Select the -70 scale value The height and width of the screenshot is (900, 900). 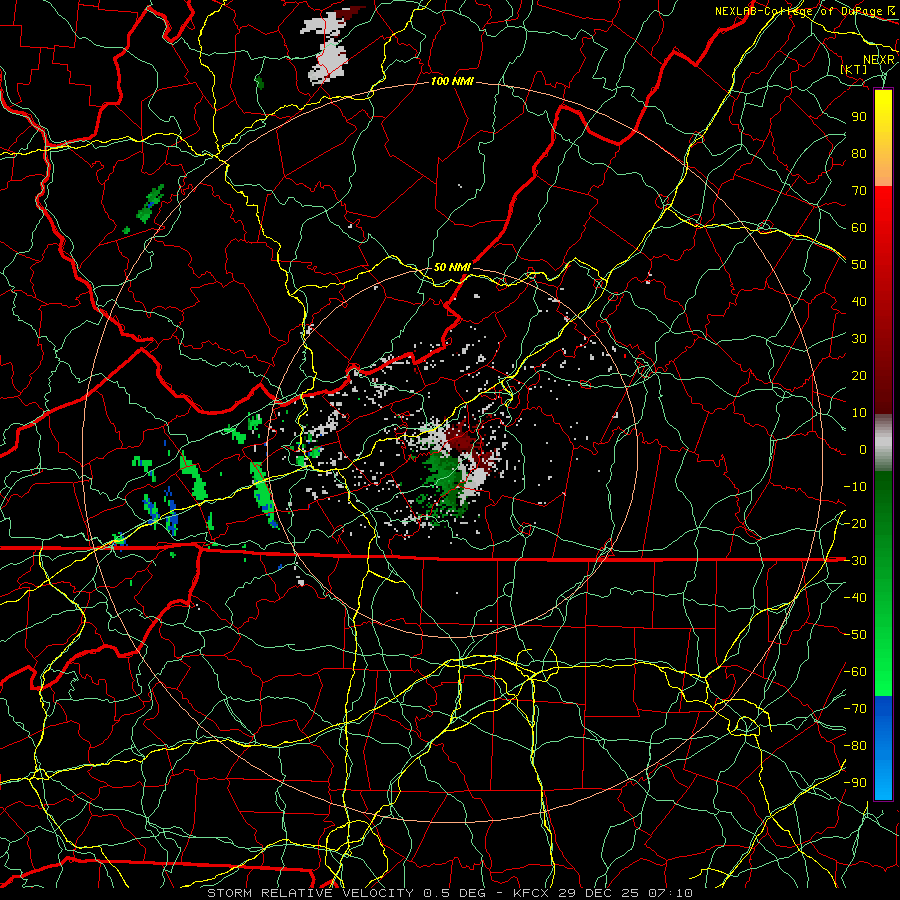pos(855,709)
